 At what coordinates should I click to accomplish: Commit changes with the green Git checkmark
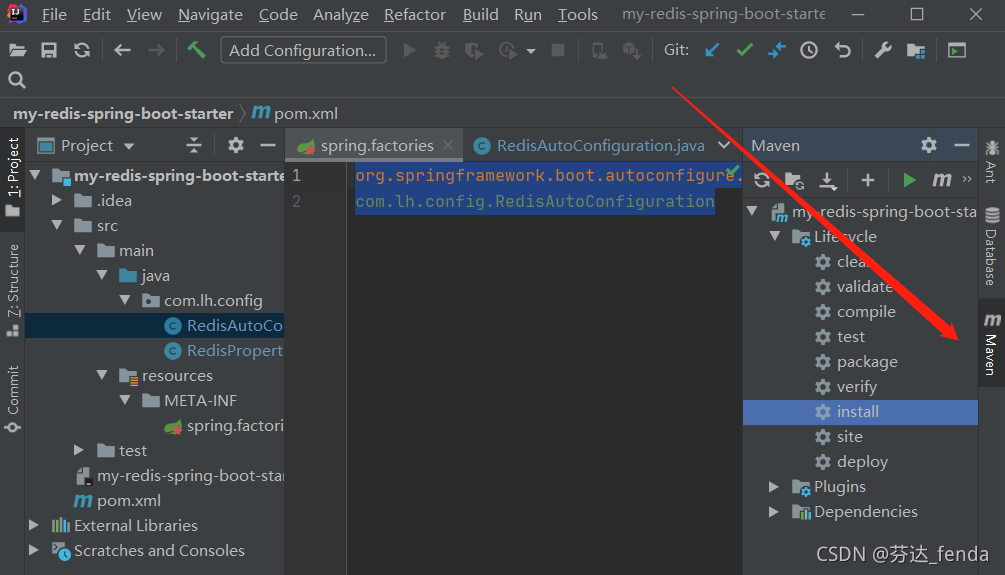pos(744,50)
